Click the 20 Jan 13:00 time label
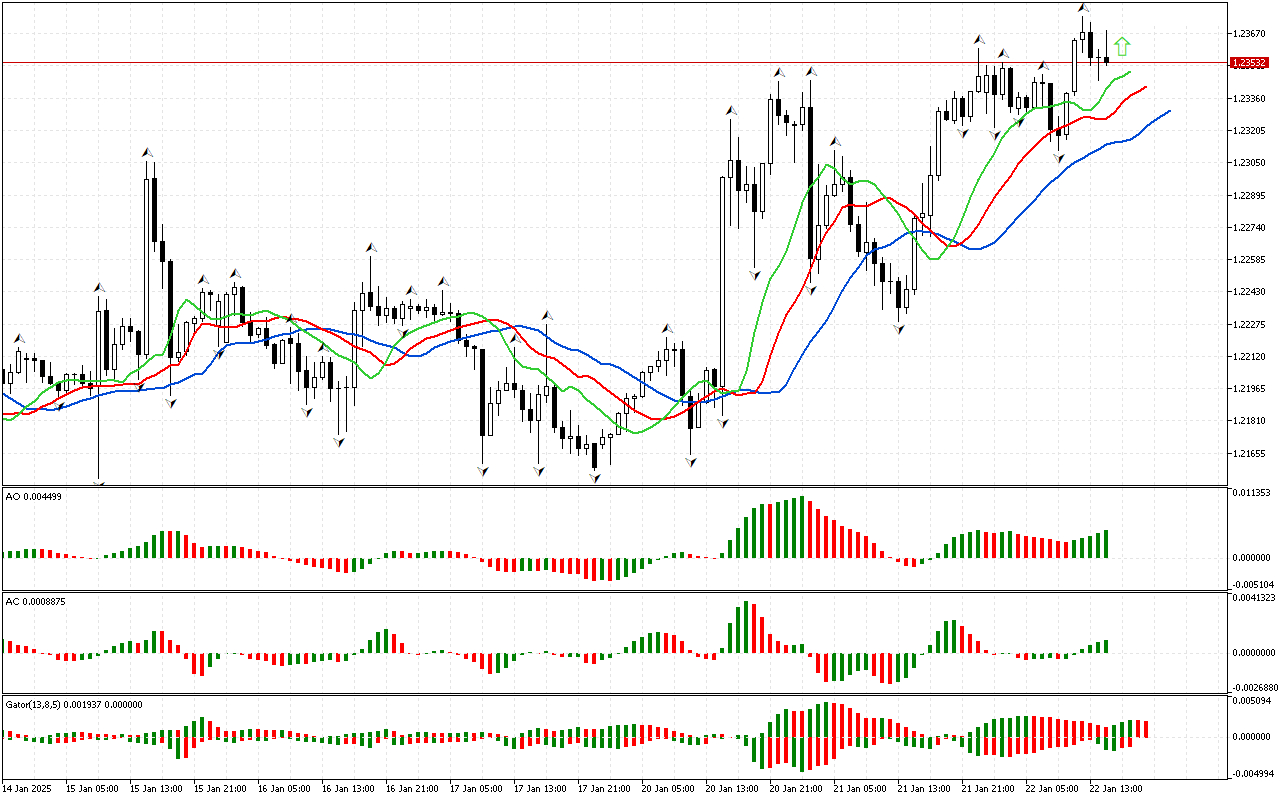 pyautogui.click(x=733, y=788)
